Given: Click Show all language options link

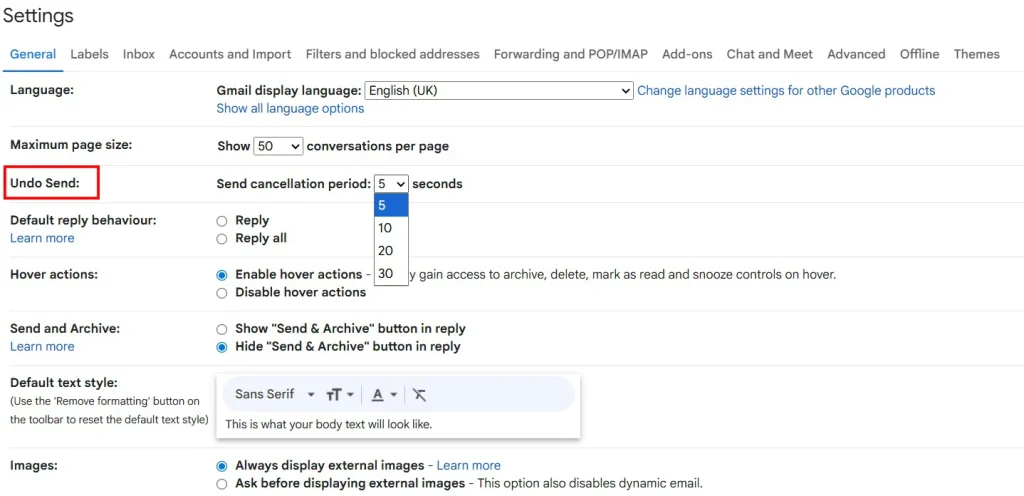Looking at the screenshot, I should coord(290,108).
